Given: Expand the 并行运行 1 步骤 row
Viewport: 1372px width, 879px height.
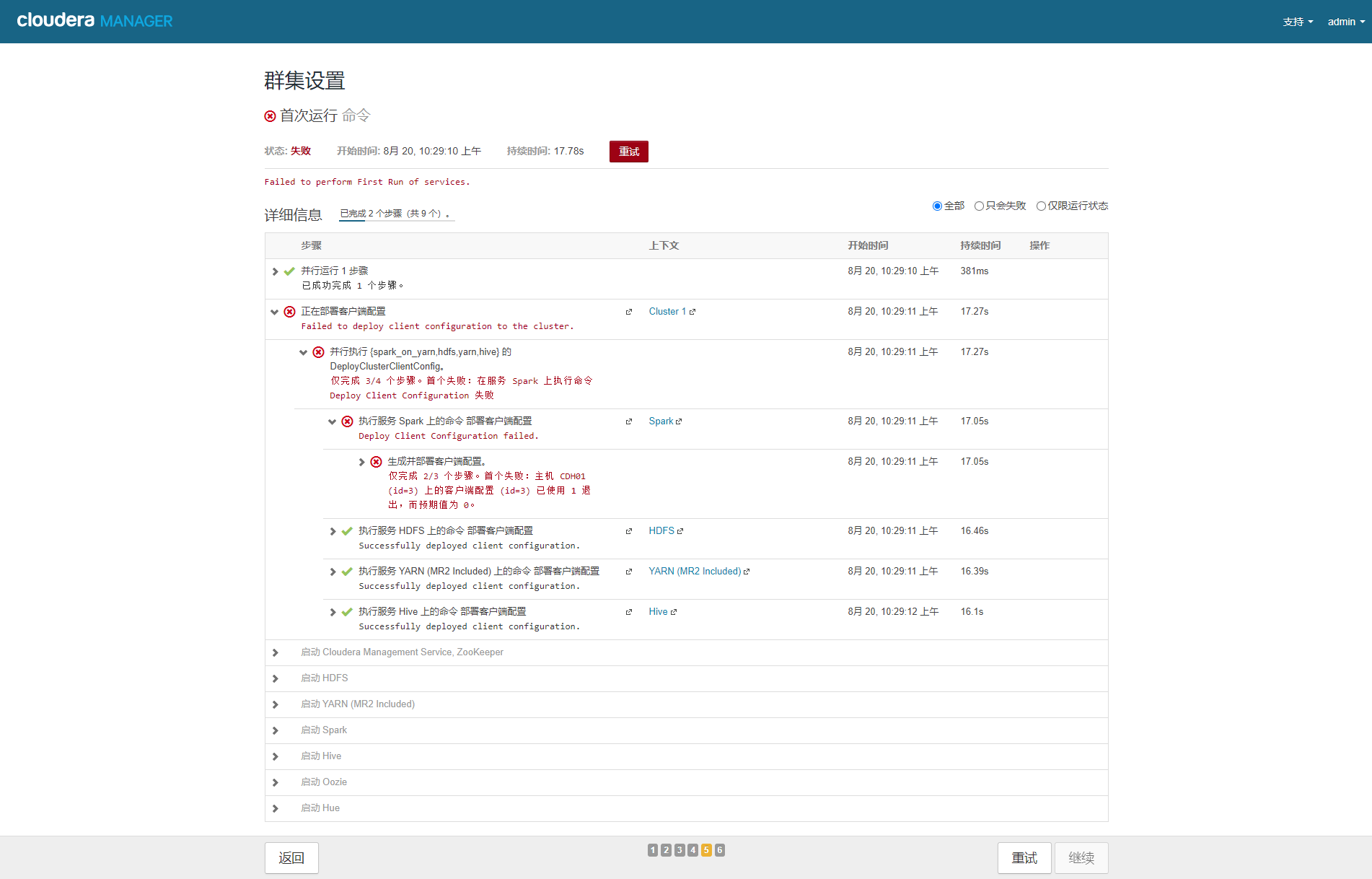Looking at the screenshot, I should (x=275, y=271).
